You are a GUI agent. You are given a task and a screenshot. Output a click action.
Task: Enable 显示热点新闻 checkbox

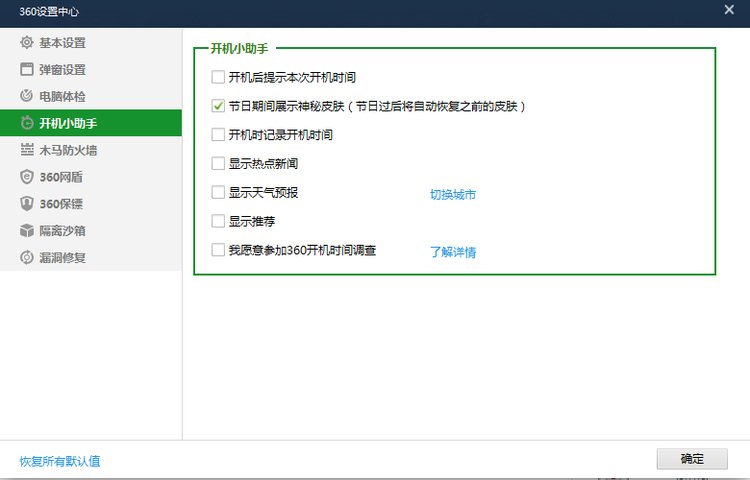[x=218, y=164]
